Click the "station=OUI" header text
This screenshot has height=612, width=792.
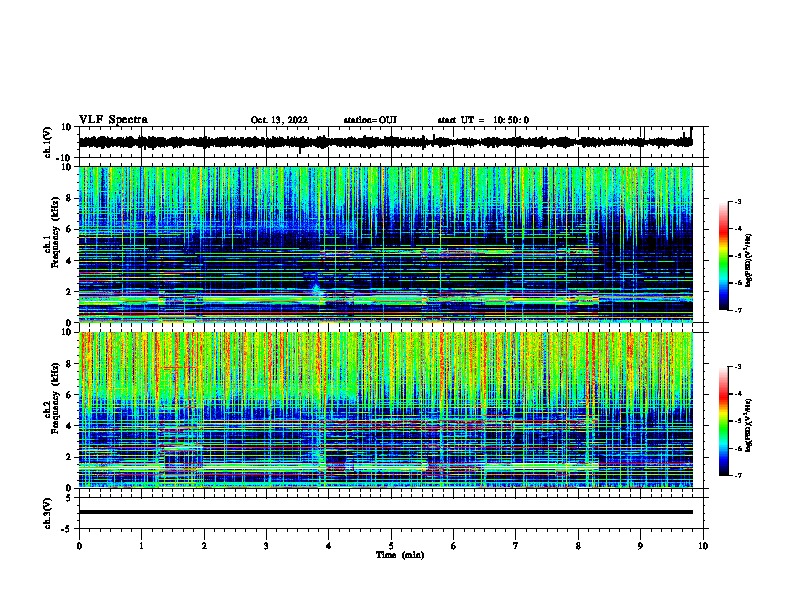(370, 120)
